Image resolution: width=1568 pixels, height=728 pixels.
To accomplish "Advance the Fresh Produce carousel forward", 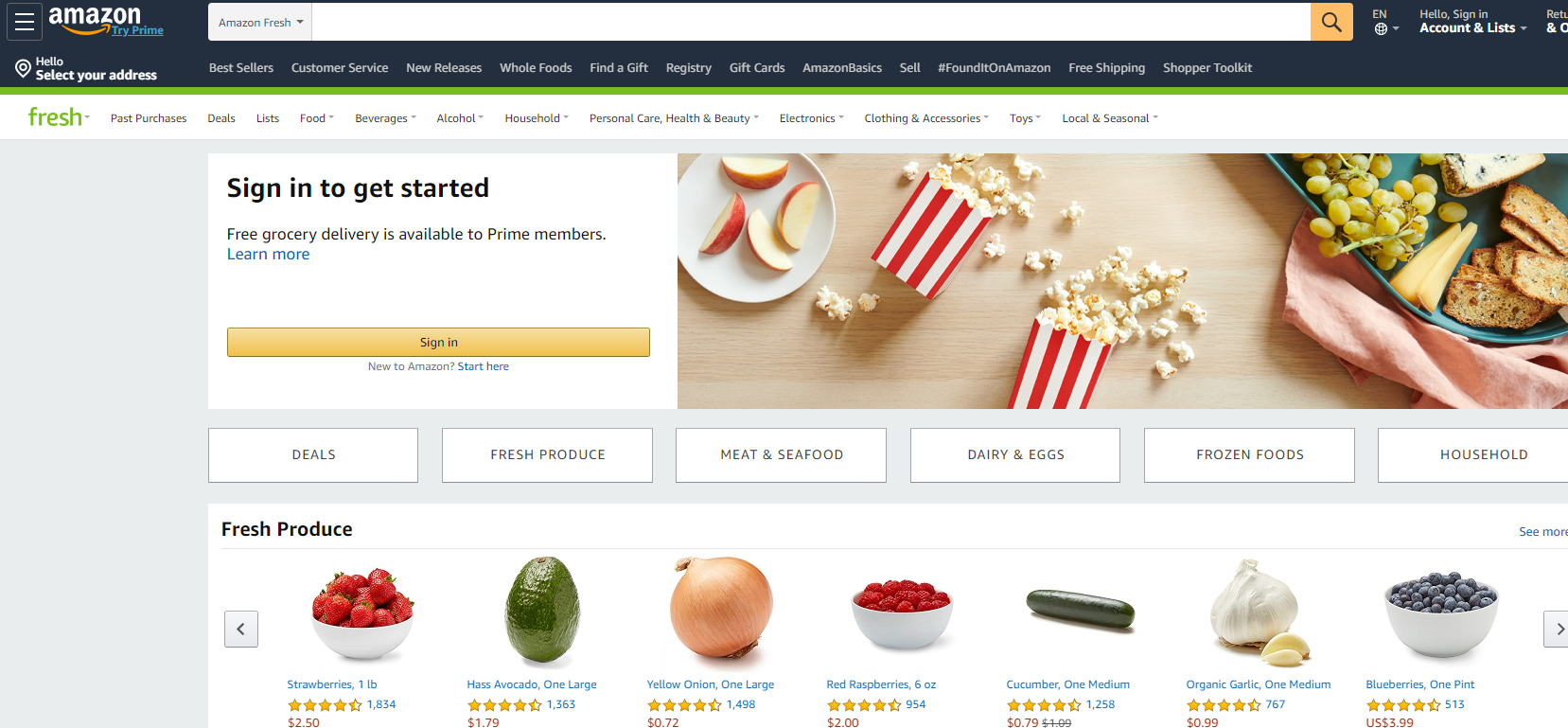I will [1557, 629].
